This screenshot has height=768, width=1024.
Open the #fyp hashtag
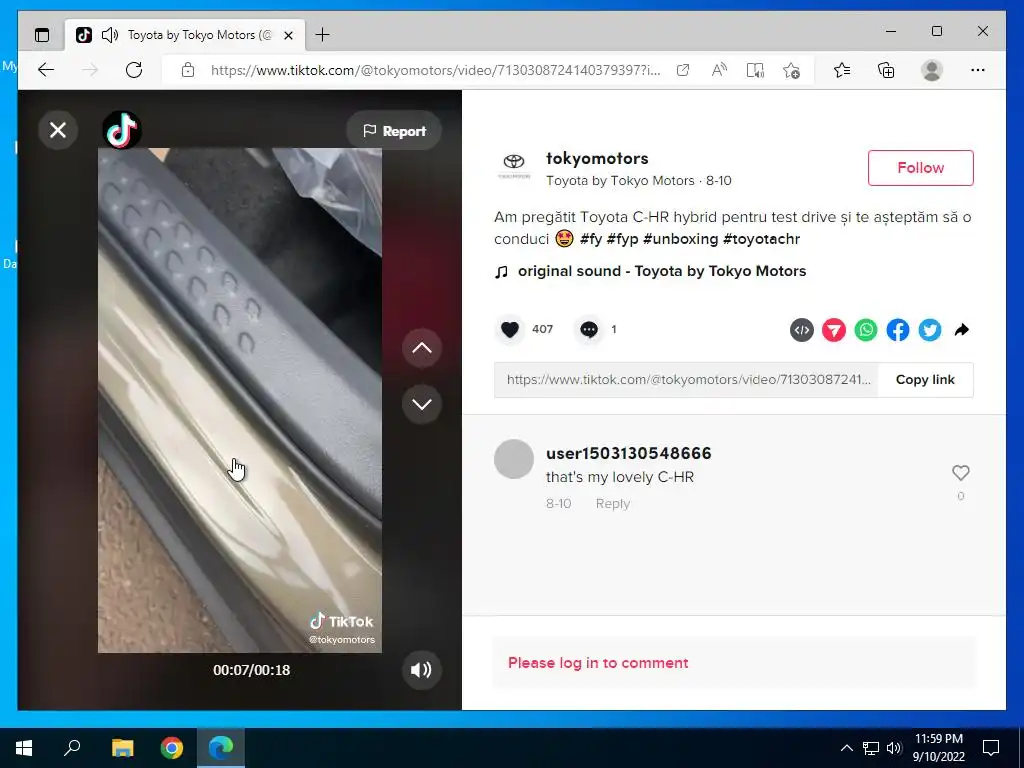pyautogui.click(x=622, y=239)
